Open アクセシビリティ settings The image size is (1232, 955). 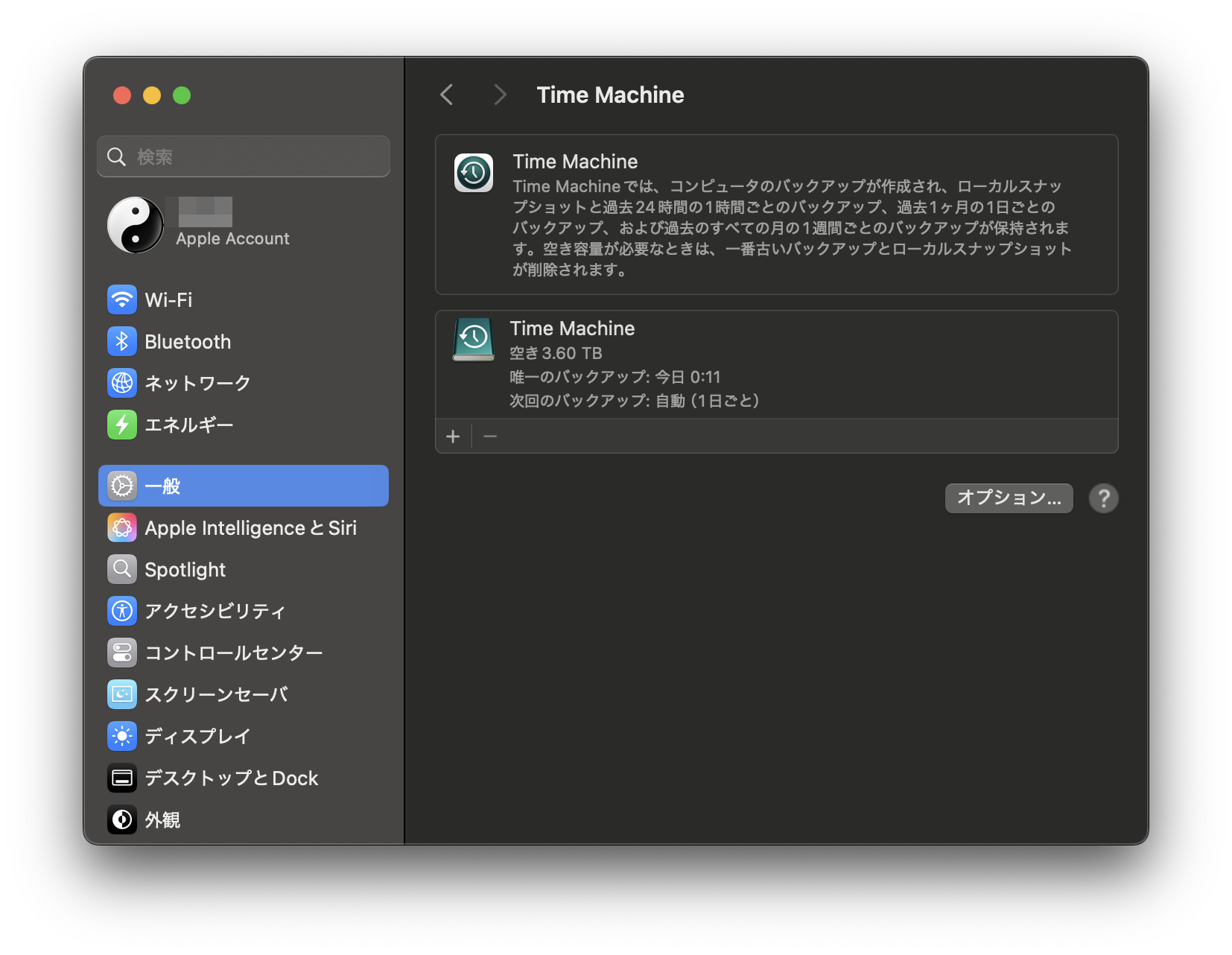pos(215,612)
